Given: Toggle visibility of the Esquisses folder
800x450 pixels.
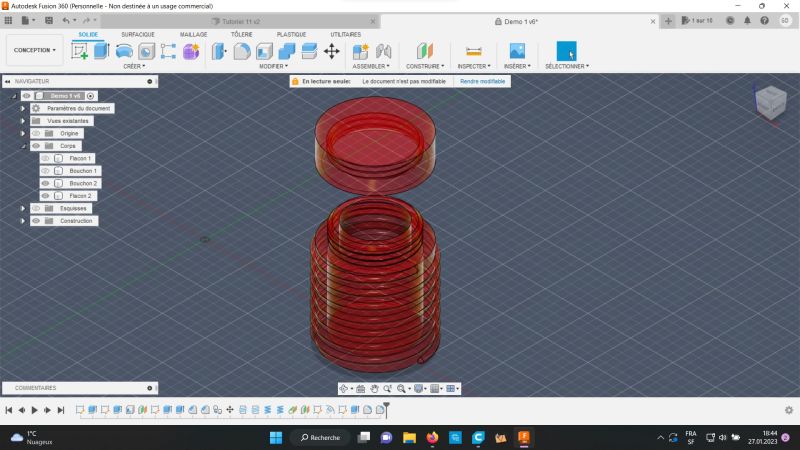Looking at the screenshot, I should (x=36, y=209).
